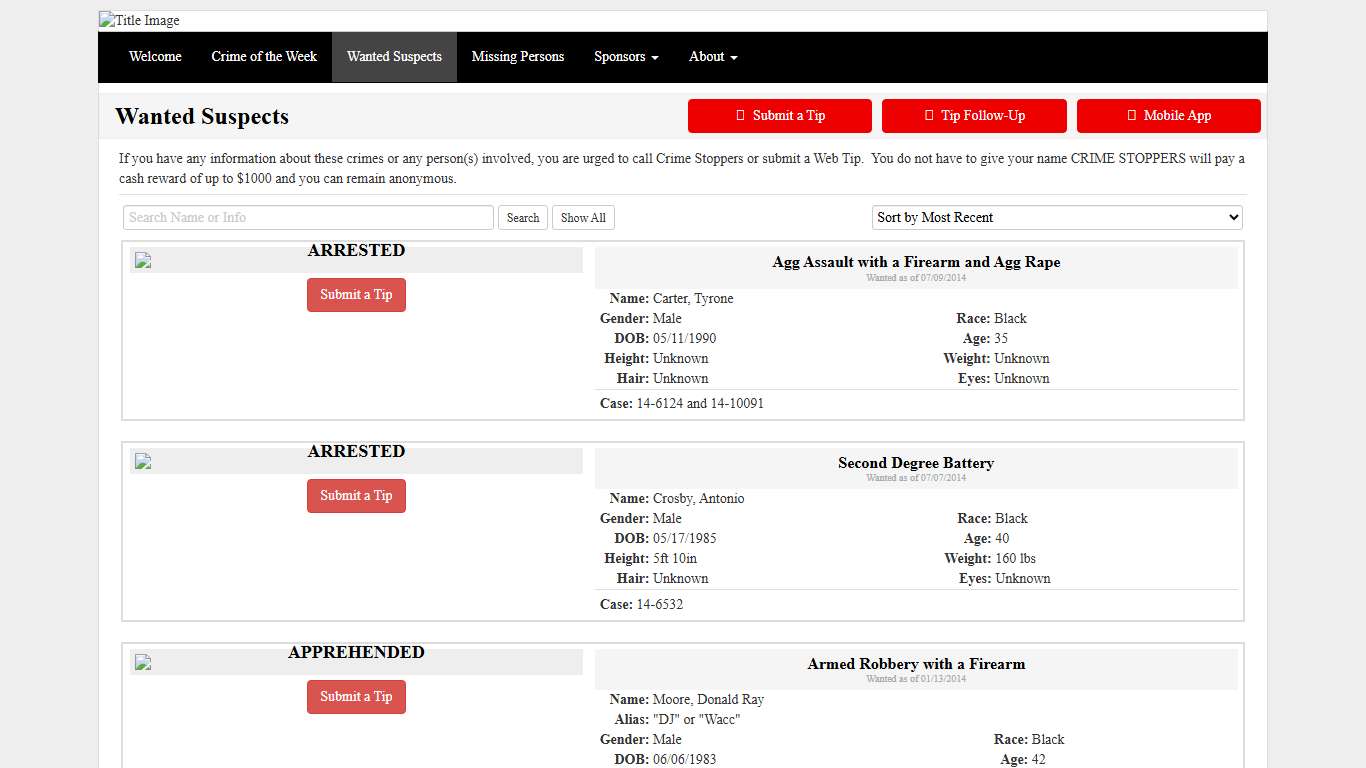Go to Crime of the Week
Screen dimensions: 1366x768
[264, 57]
